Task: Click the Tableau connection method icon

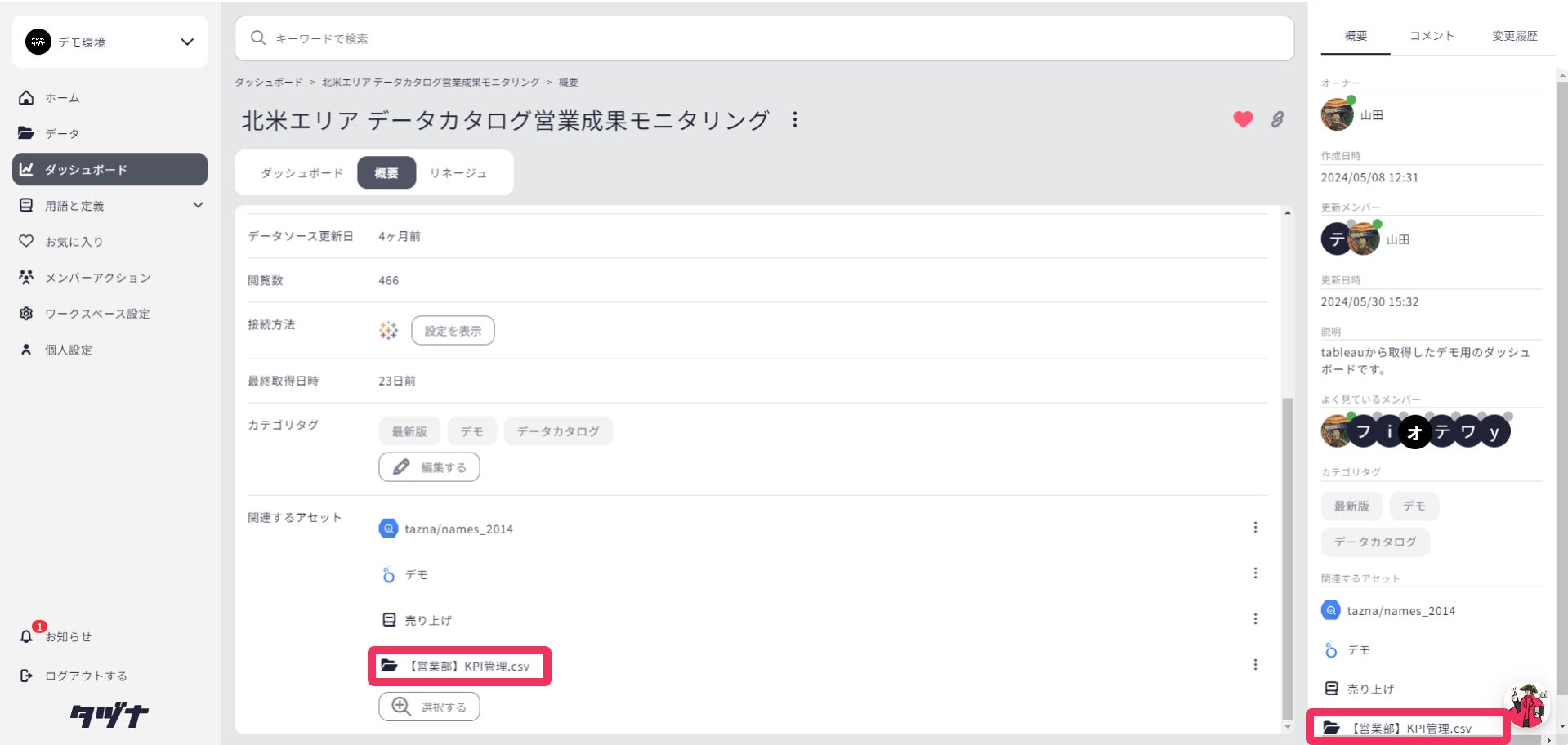Action: 388,330
